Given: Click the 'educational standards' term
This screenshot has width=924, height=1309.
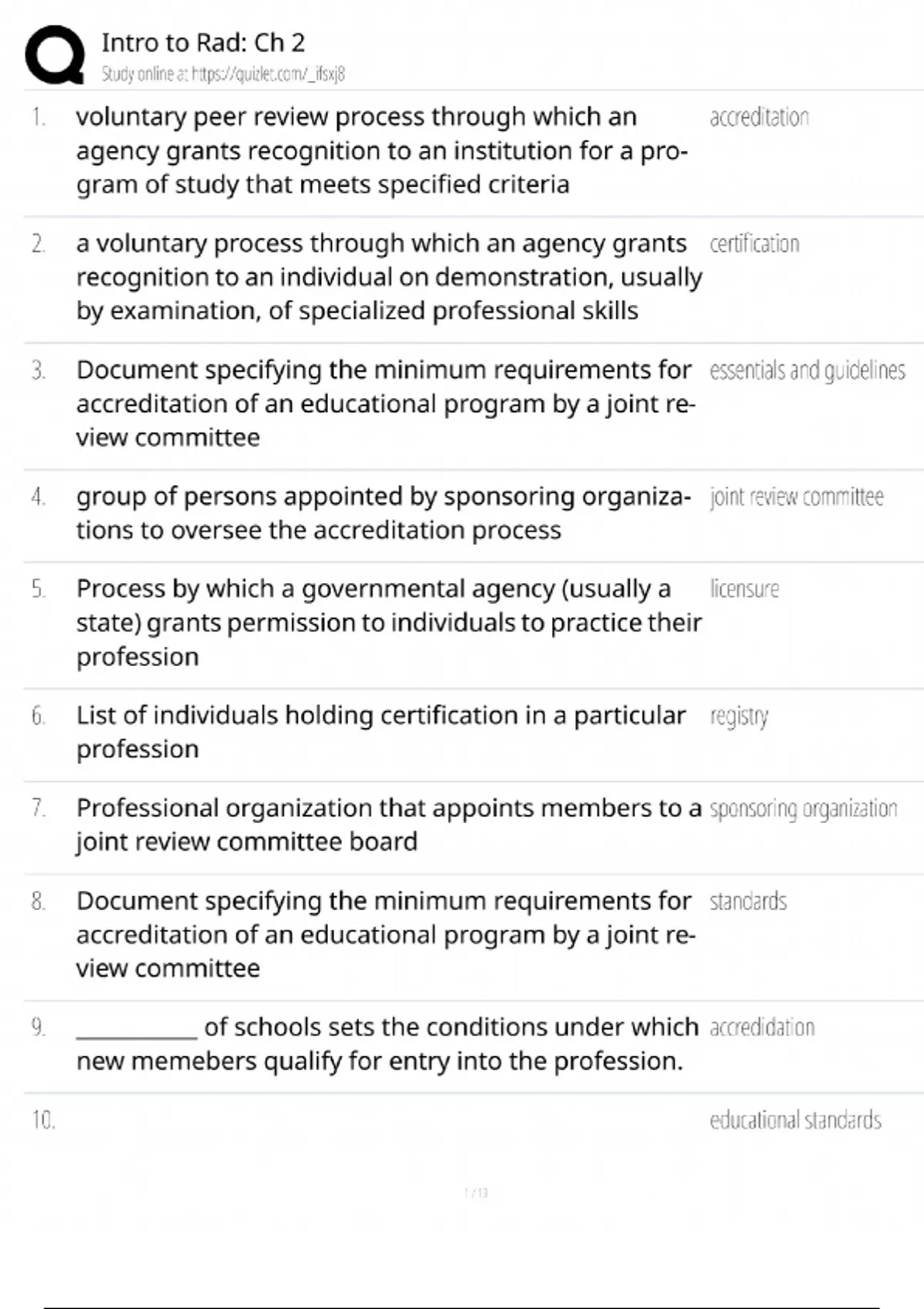Looking at the screenshot, I should (x=795, y=1120).
